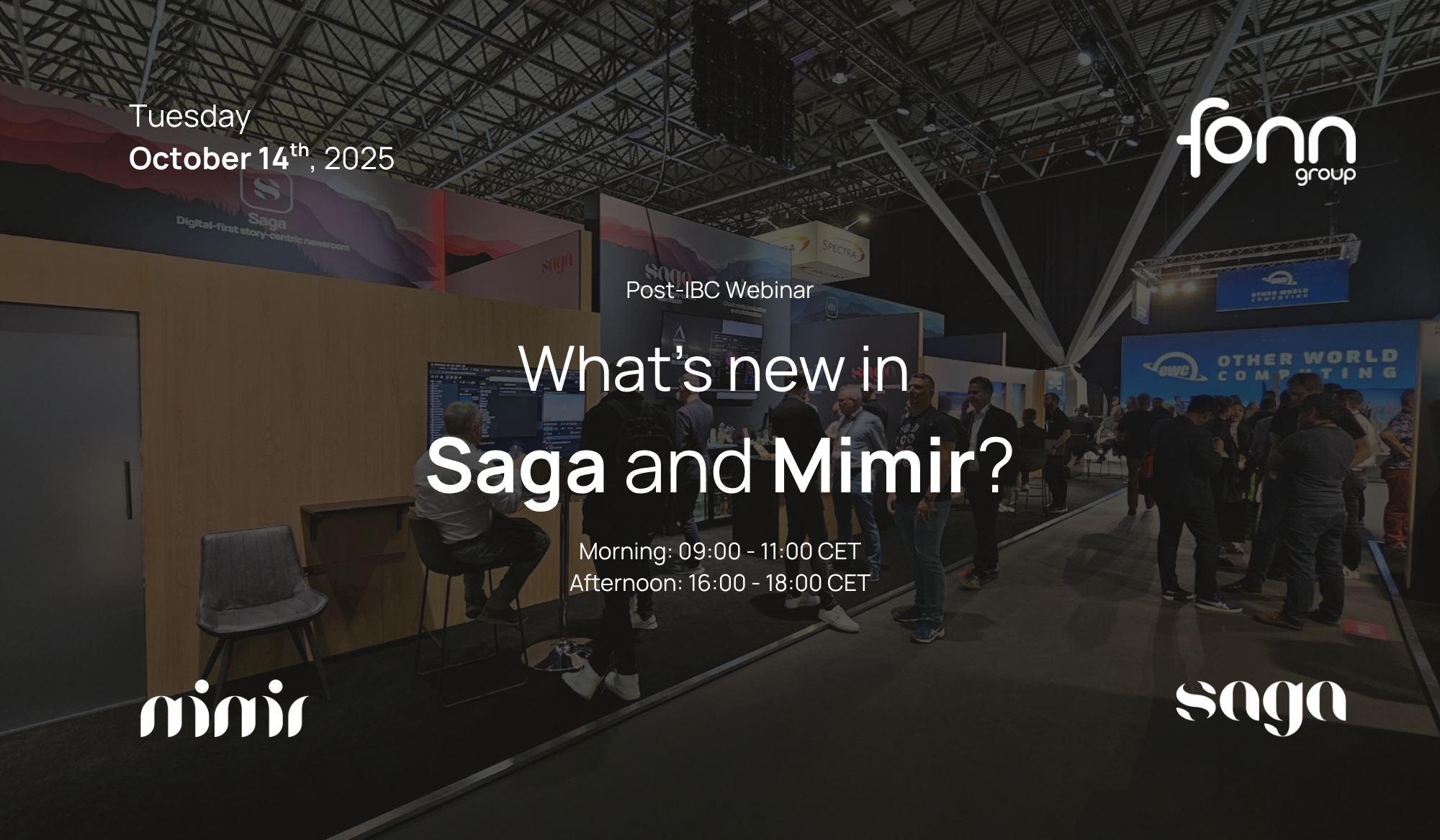Click the "What's new in" heading
The image size is (1440, 840).
(x=714, y=369)
